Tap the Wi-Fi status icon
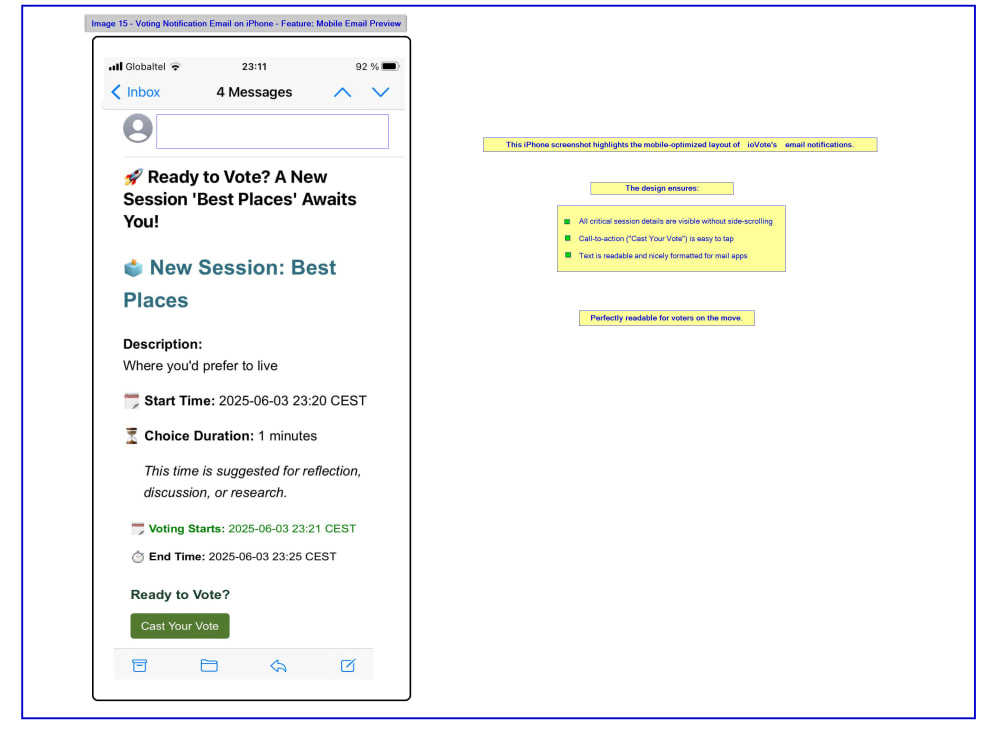Viewport: 1000px width, 750px height. pos(175,66)
